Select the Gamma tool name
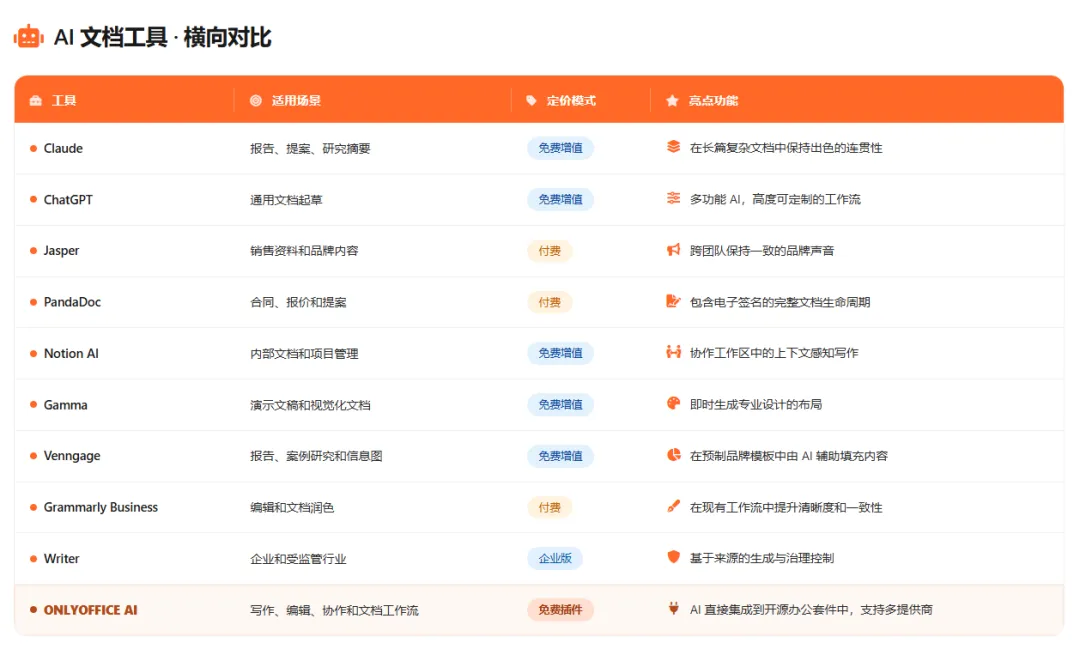This screenshot has width=1080, height=649. (65, 405)
